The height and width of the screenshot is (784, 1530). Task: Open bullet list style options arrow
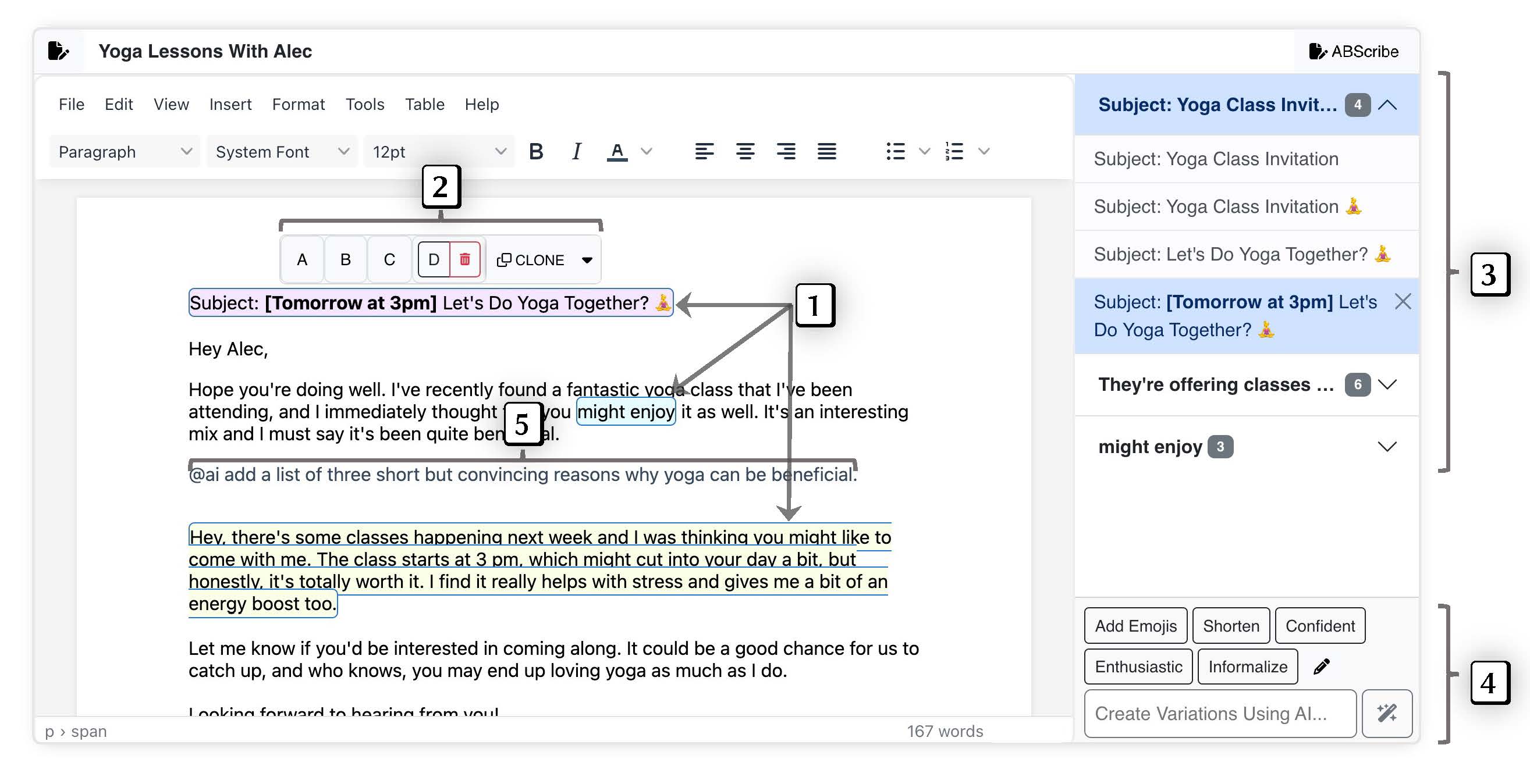[x=924, y=152]
